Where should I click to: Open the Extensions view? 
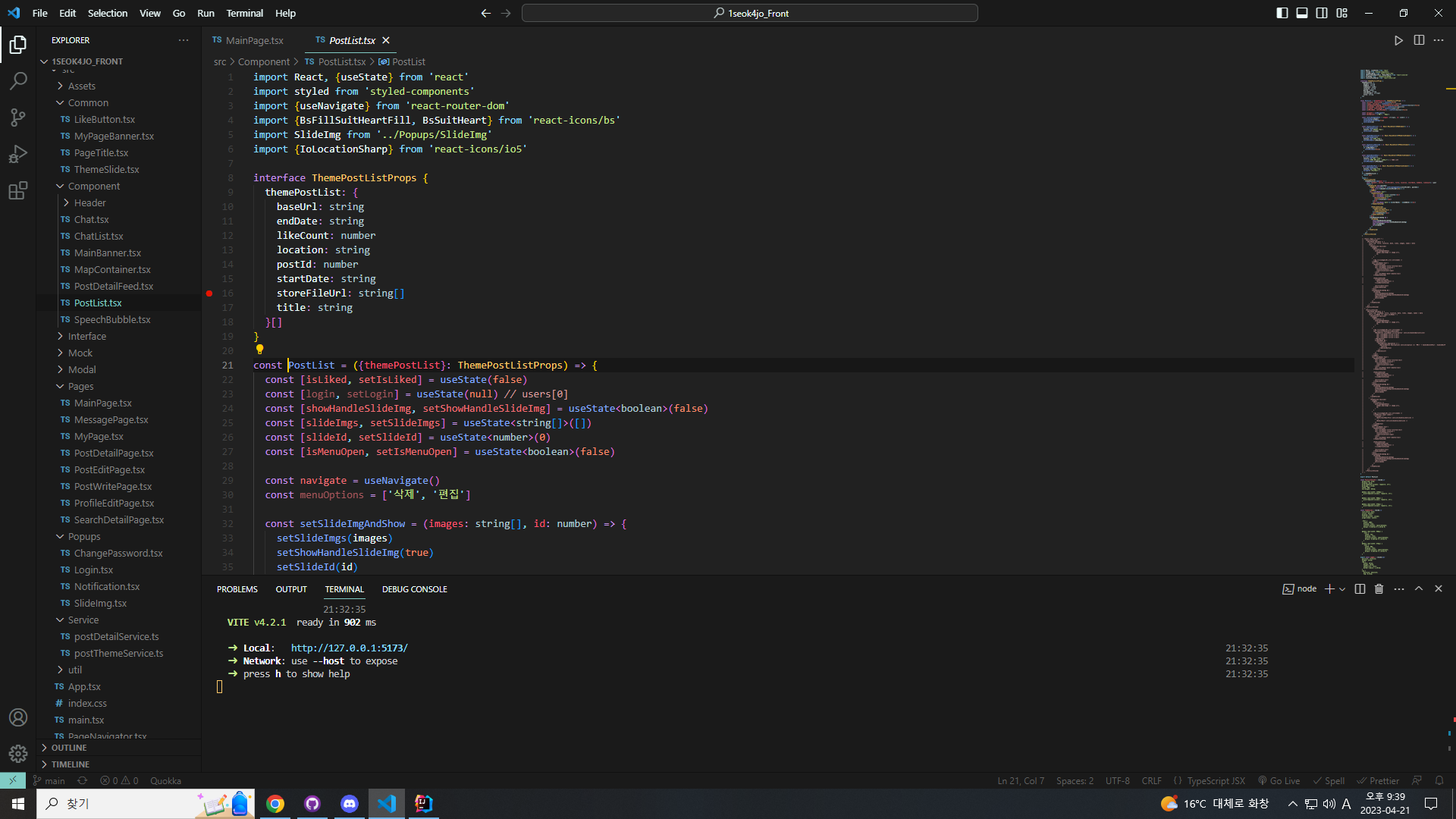(x=18, y=190)
